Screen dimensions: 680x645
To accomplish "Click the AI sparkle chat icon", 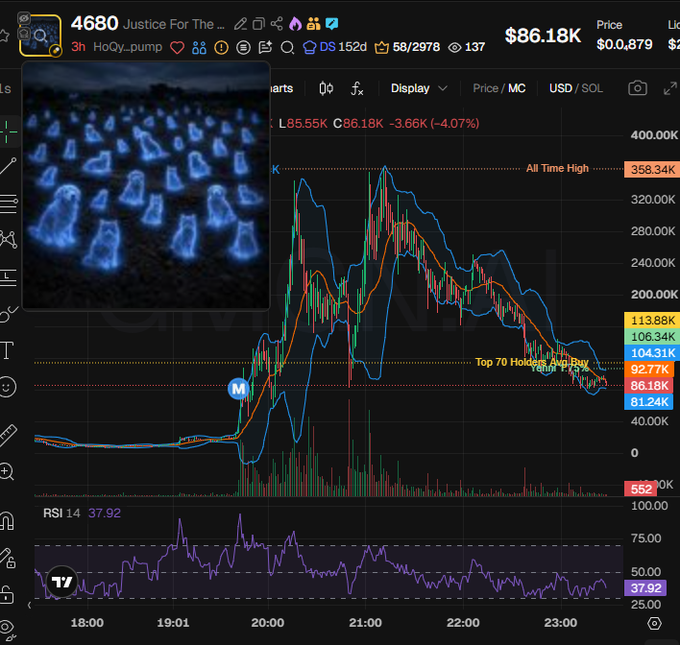I will coord(265,47).
